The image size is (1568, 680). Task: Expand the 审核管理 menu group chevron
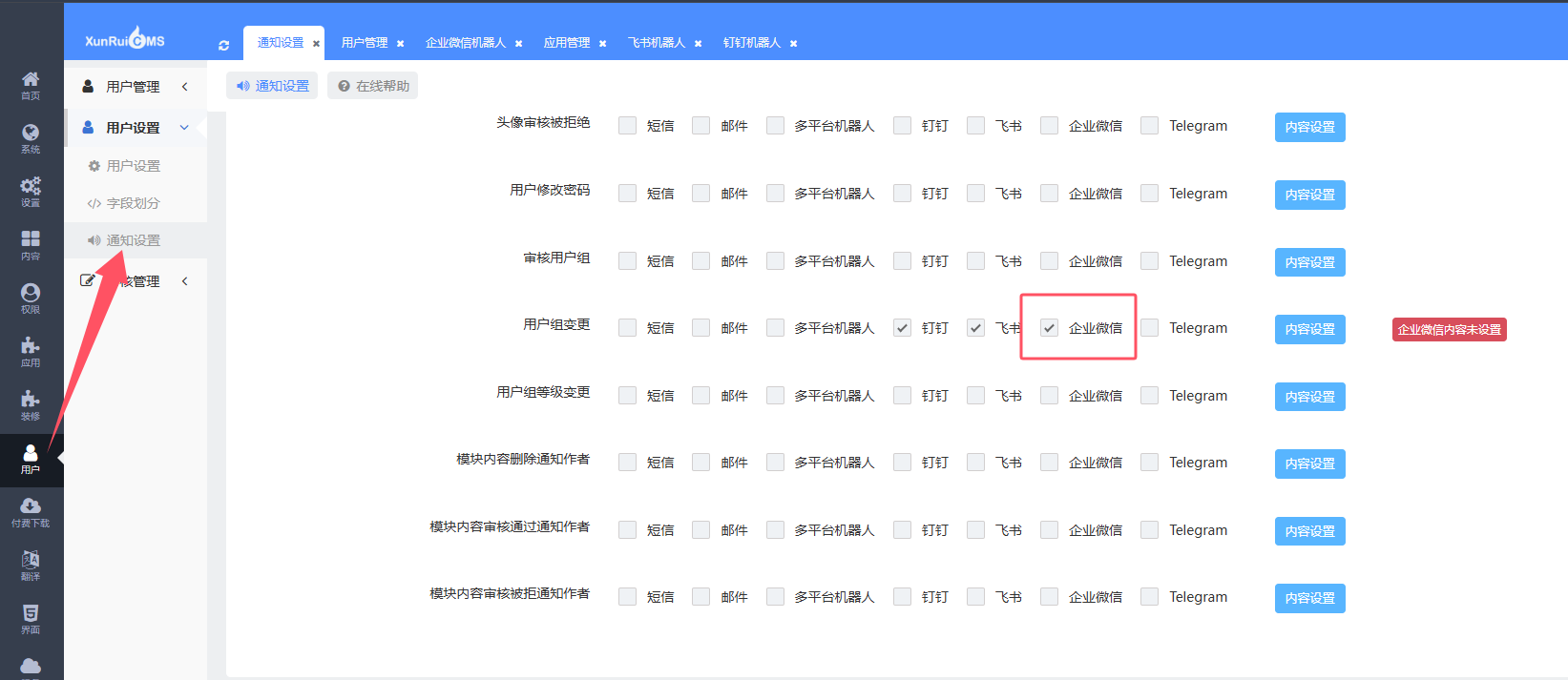pos(184,281)
